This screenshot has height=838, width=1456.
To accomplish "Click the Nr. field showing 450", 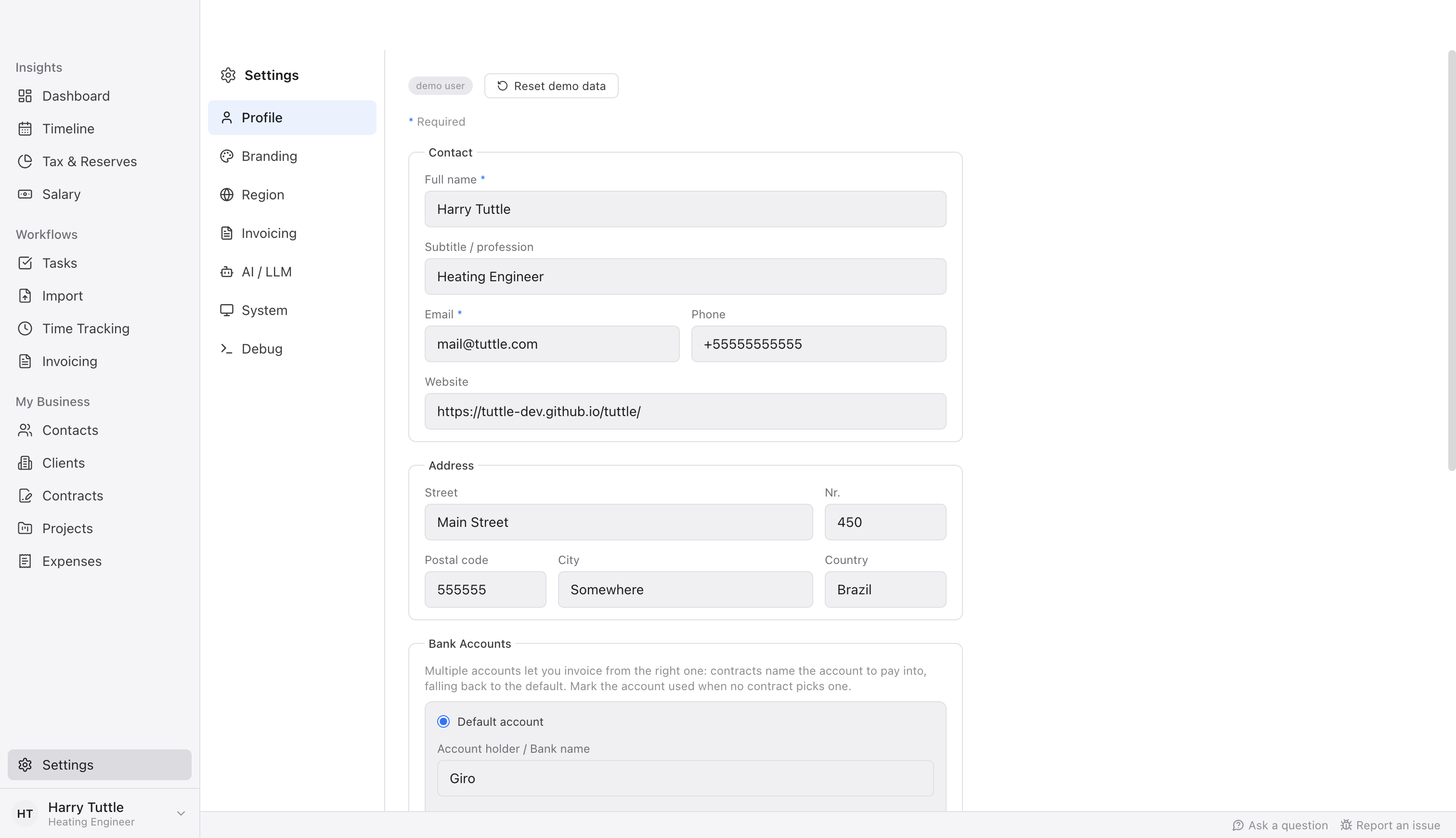I will coord(885,522).
